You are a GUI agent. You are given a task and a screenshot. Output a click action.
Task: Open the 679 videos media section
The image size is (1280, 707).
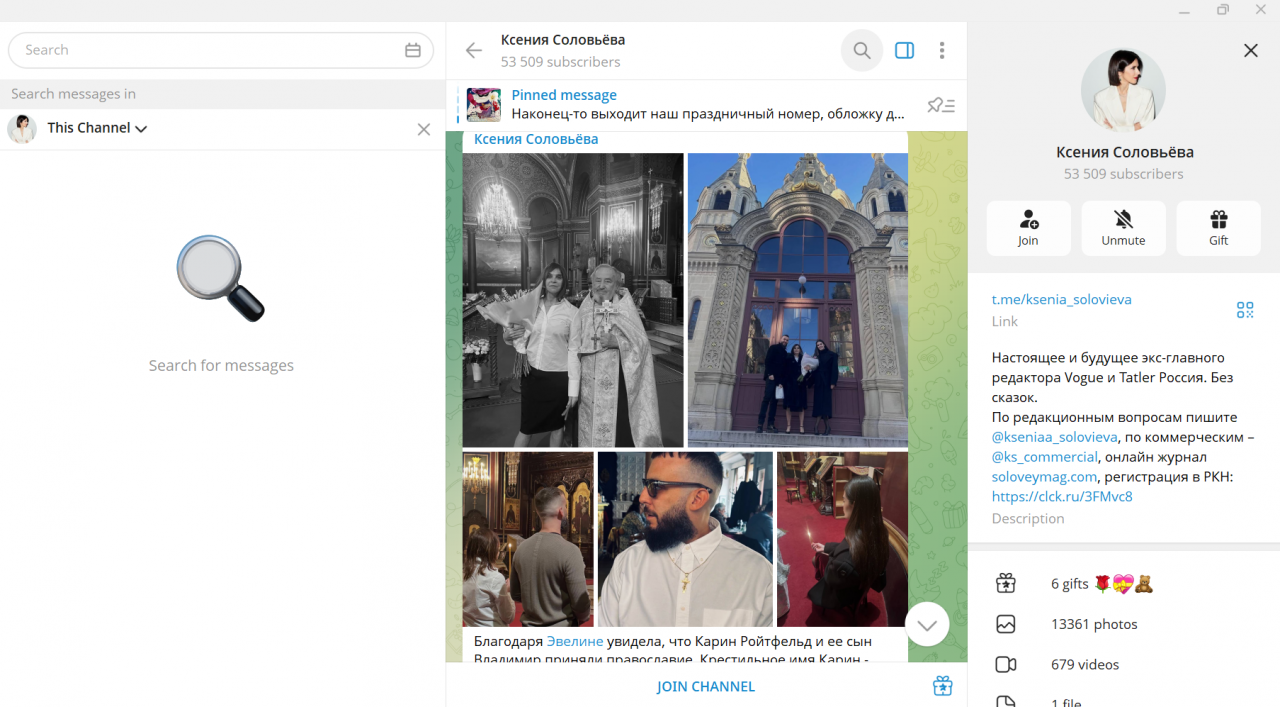[1085, 664]
